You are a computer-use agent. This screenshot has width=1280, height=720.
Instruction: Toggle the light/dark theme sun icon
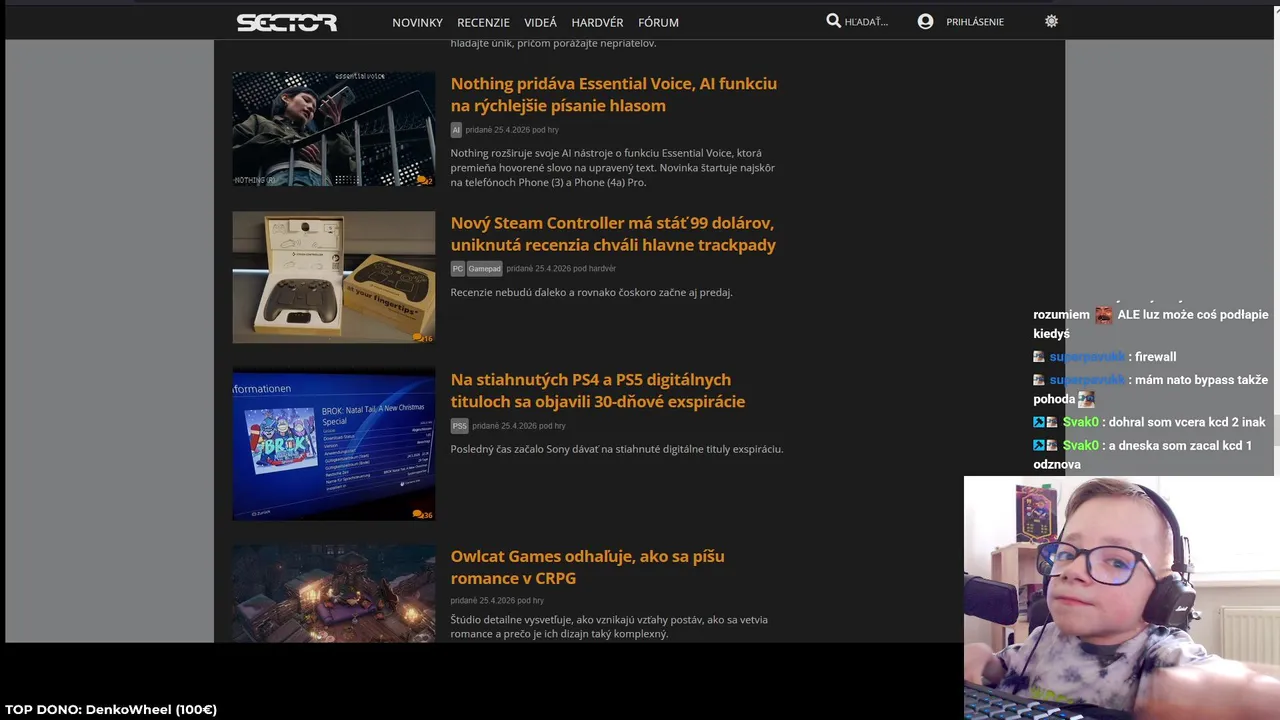tap(1051, 21)
